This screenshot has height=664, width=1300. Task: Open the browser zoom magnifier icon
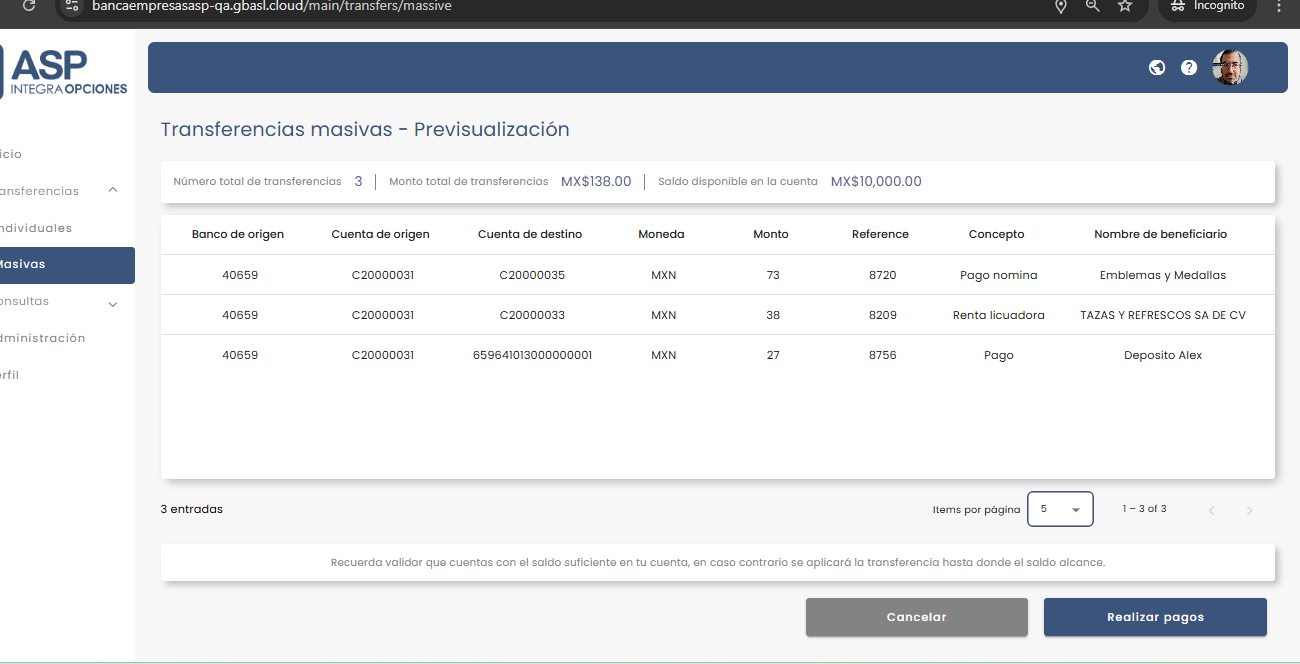click(1093, 6)
